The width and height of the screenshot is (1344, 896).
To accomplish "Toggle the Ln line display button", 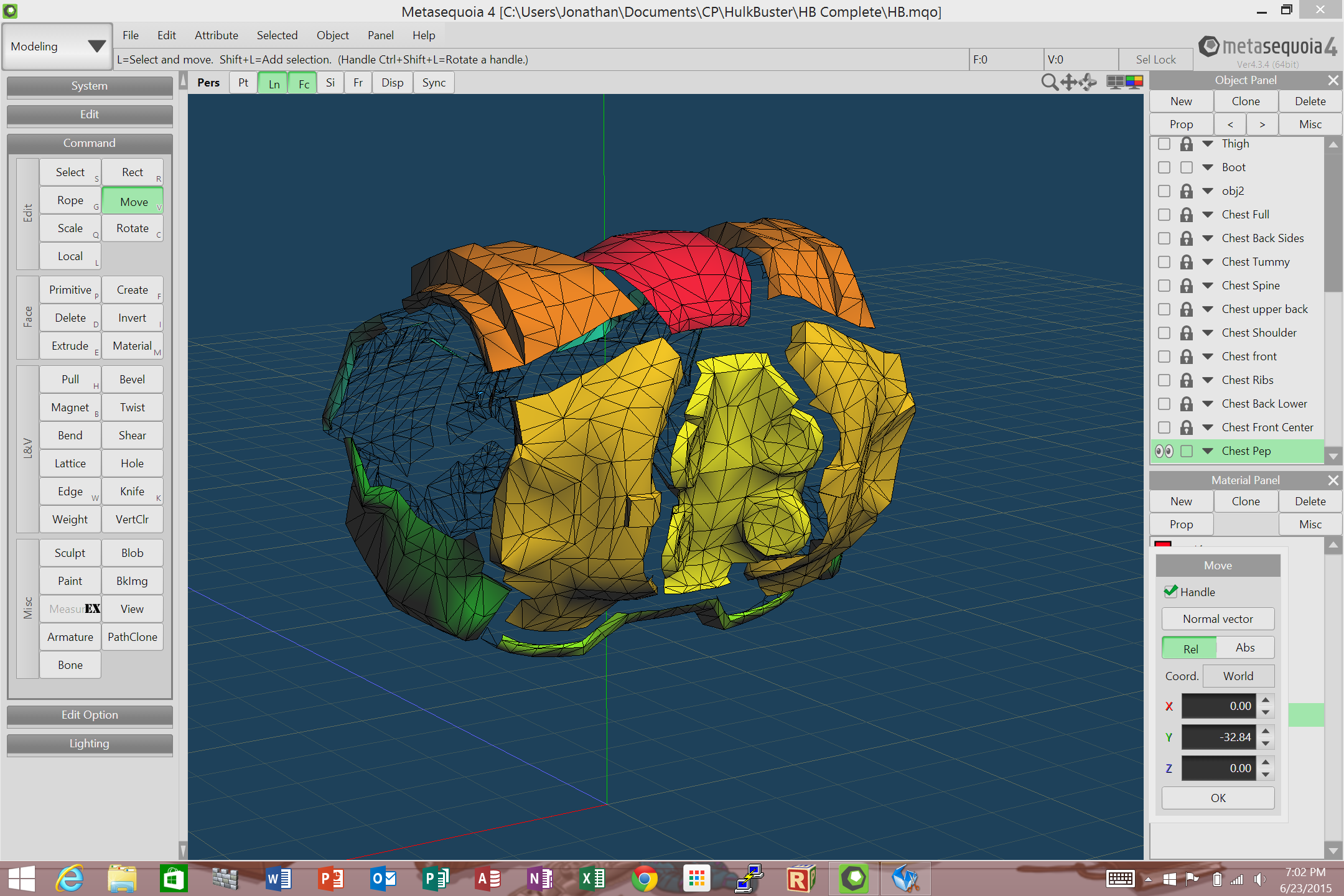I will [274, 83].
